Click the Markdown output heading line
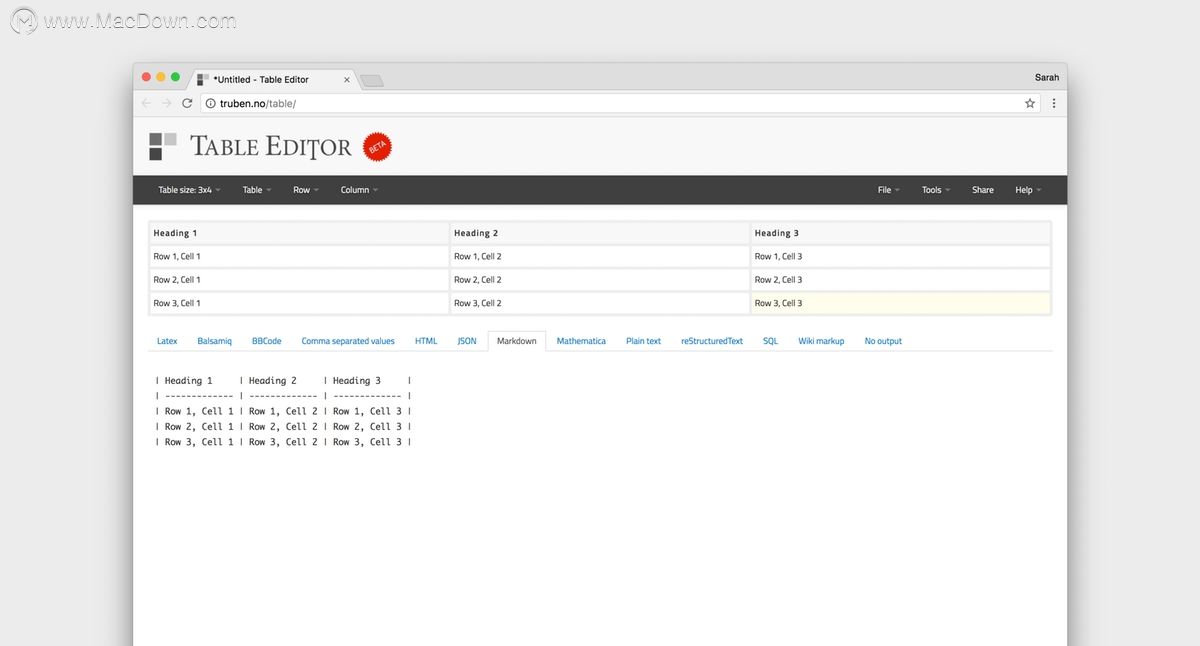Screen dimensions: 1200x646 click(x=284, y=381)
